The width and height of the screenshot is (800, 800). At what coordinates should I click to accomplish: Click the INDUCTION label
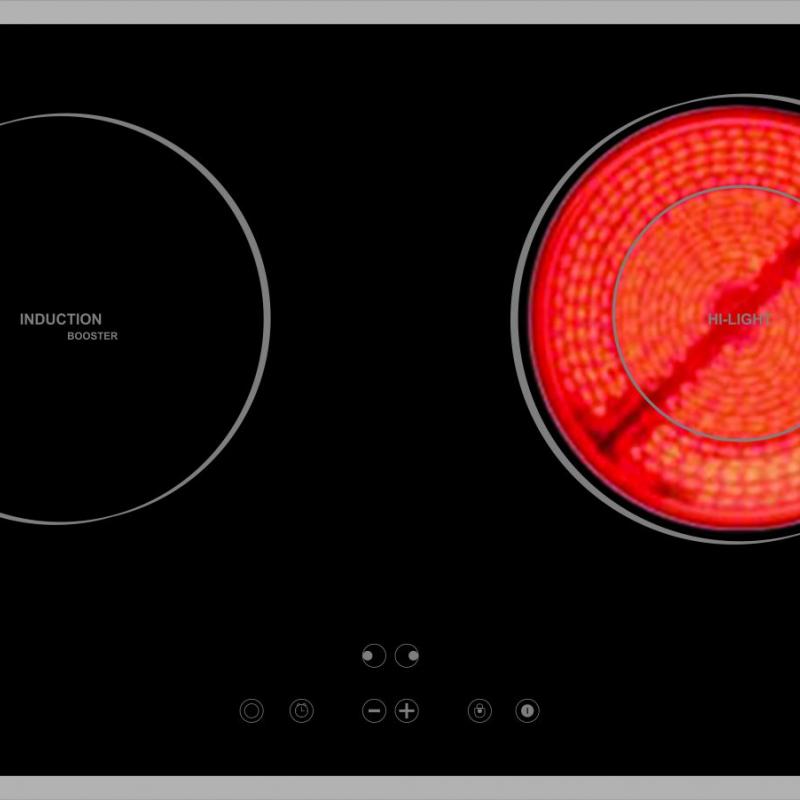(x=61, y=319)
